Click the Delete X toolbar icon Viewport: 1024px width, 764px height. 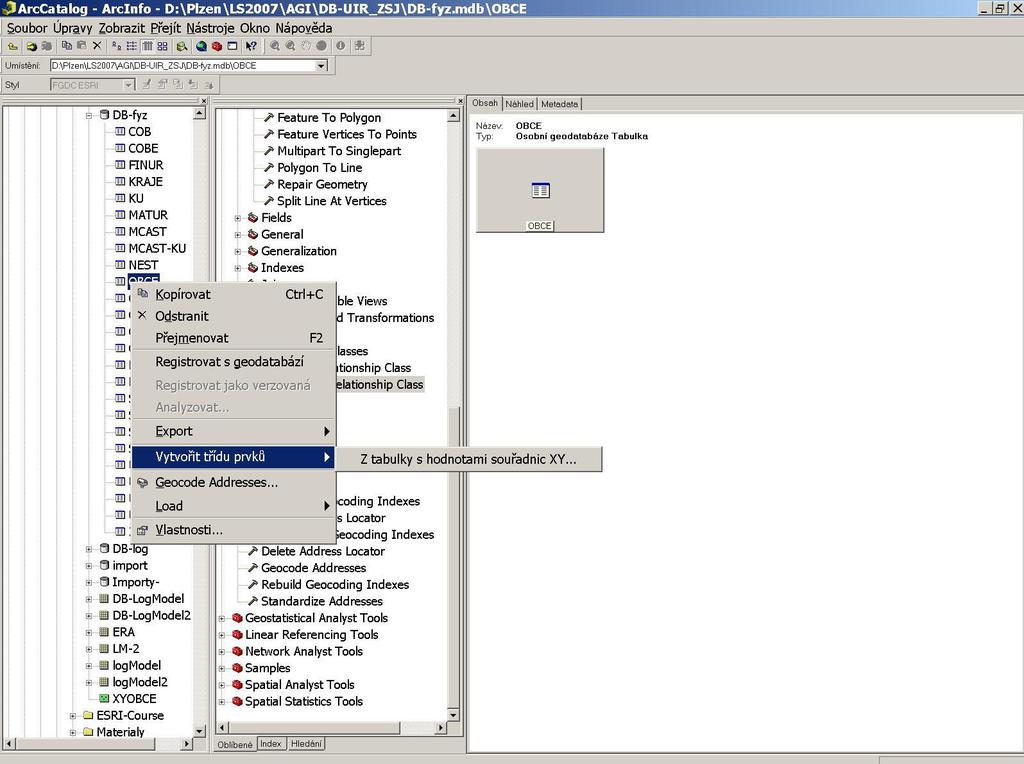[x=97, y=46]
